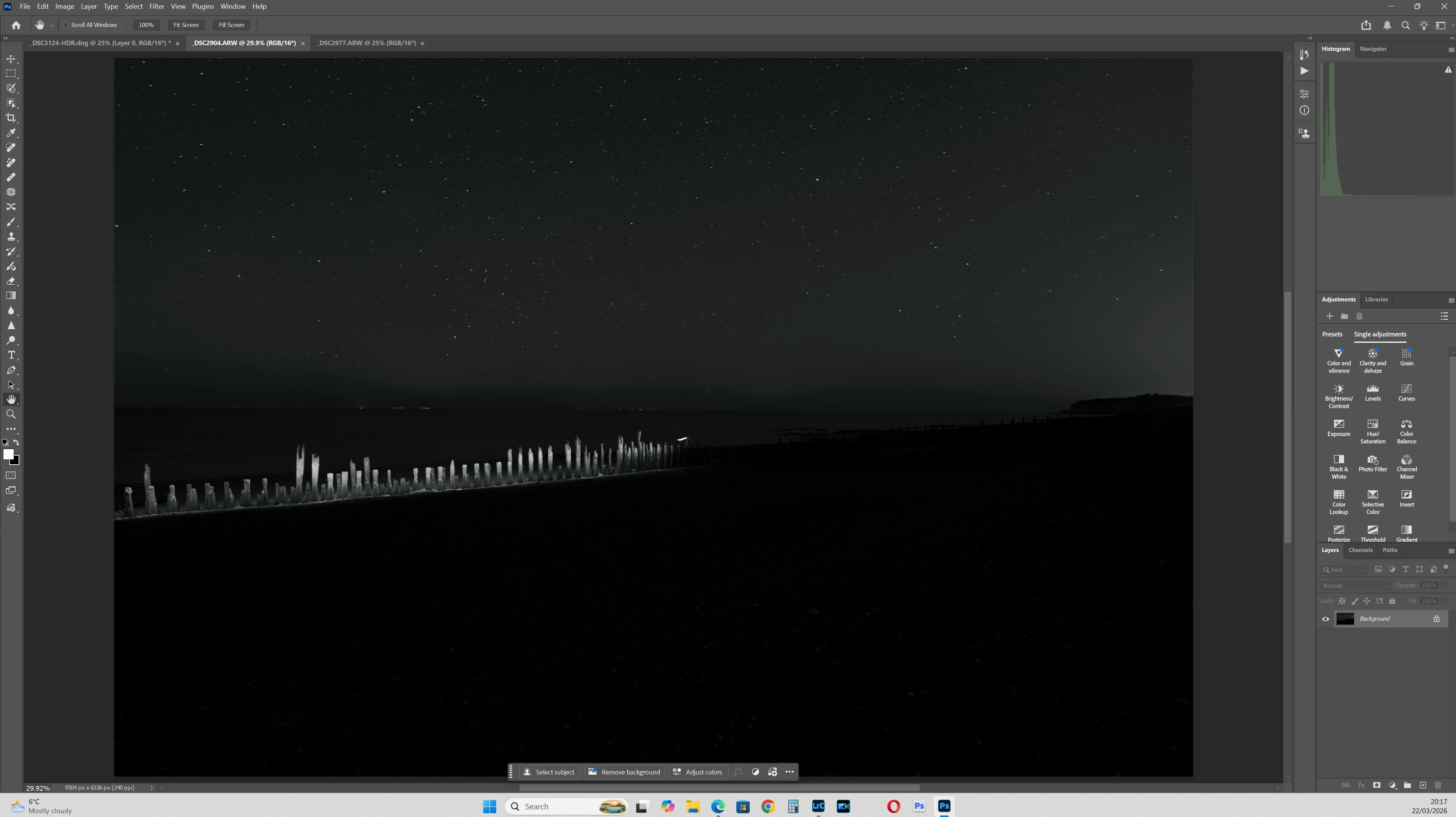Enable Scroll All Windows checkbox
Viewport: 1456px width, 817px height.
pyautogui.click(x=66, y=25)
